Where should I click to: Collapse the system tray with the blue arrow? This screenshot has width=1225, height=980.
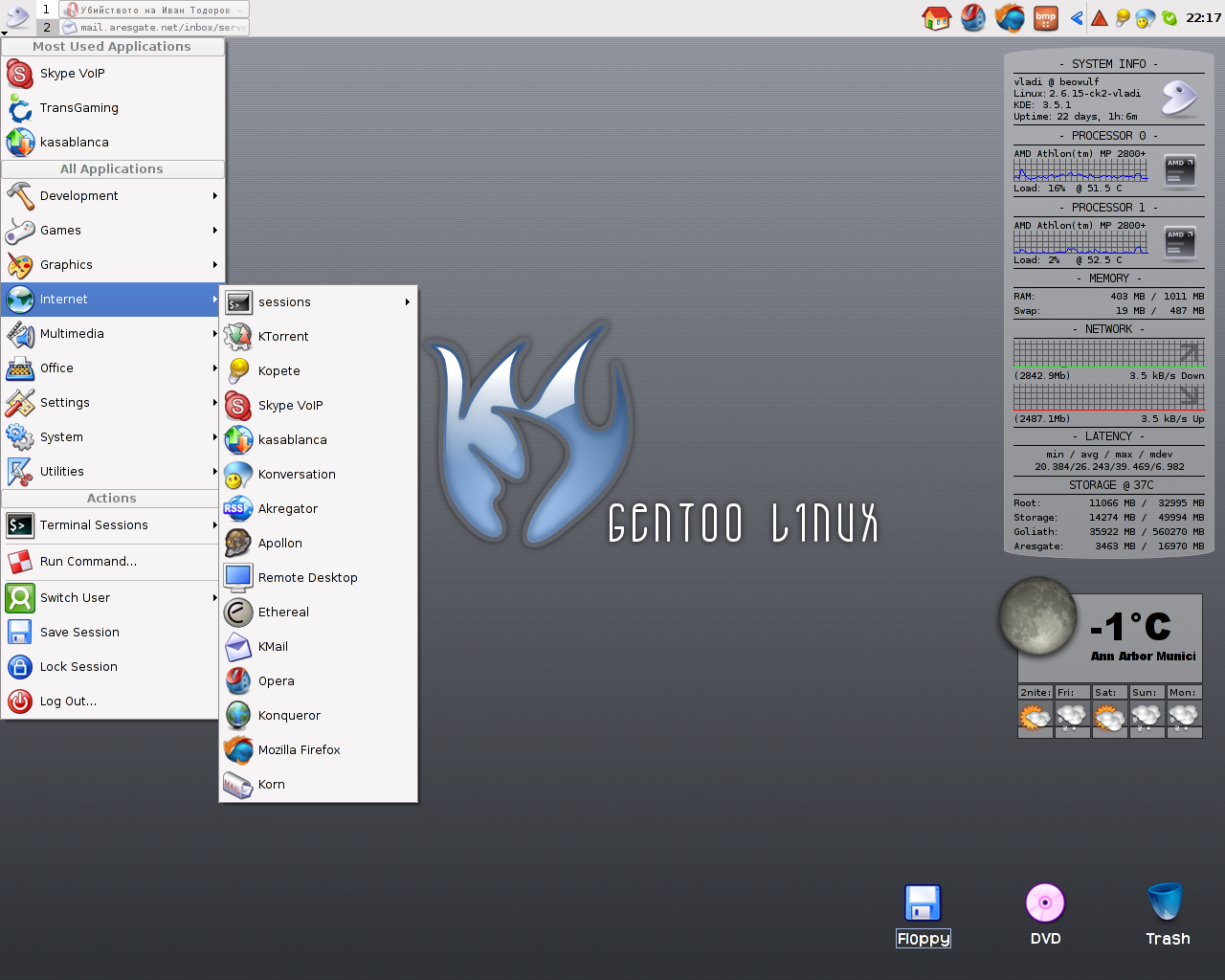1078,17
